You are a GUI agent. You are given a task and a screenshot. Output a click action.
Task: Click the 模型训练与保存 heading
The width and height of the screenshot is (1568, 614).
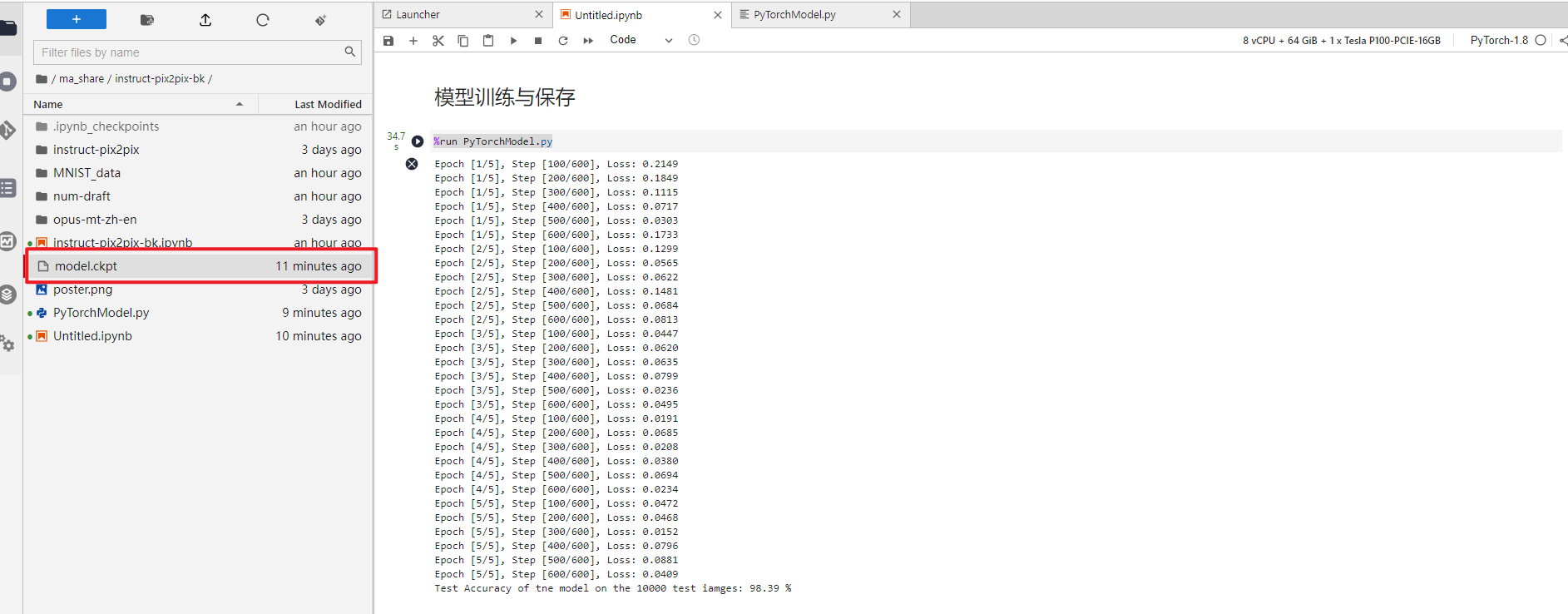[505, 97]
